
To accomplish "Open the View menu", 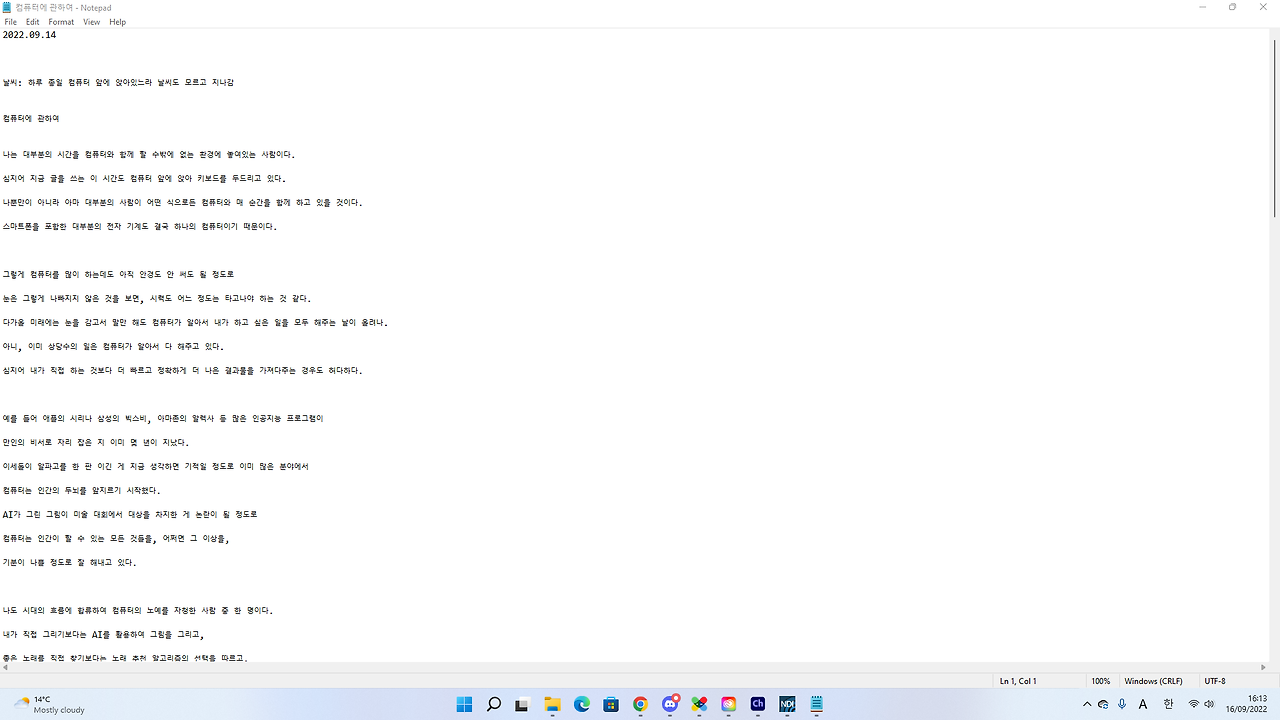I will [91, 22].
